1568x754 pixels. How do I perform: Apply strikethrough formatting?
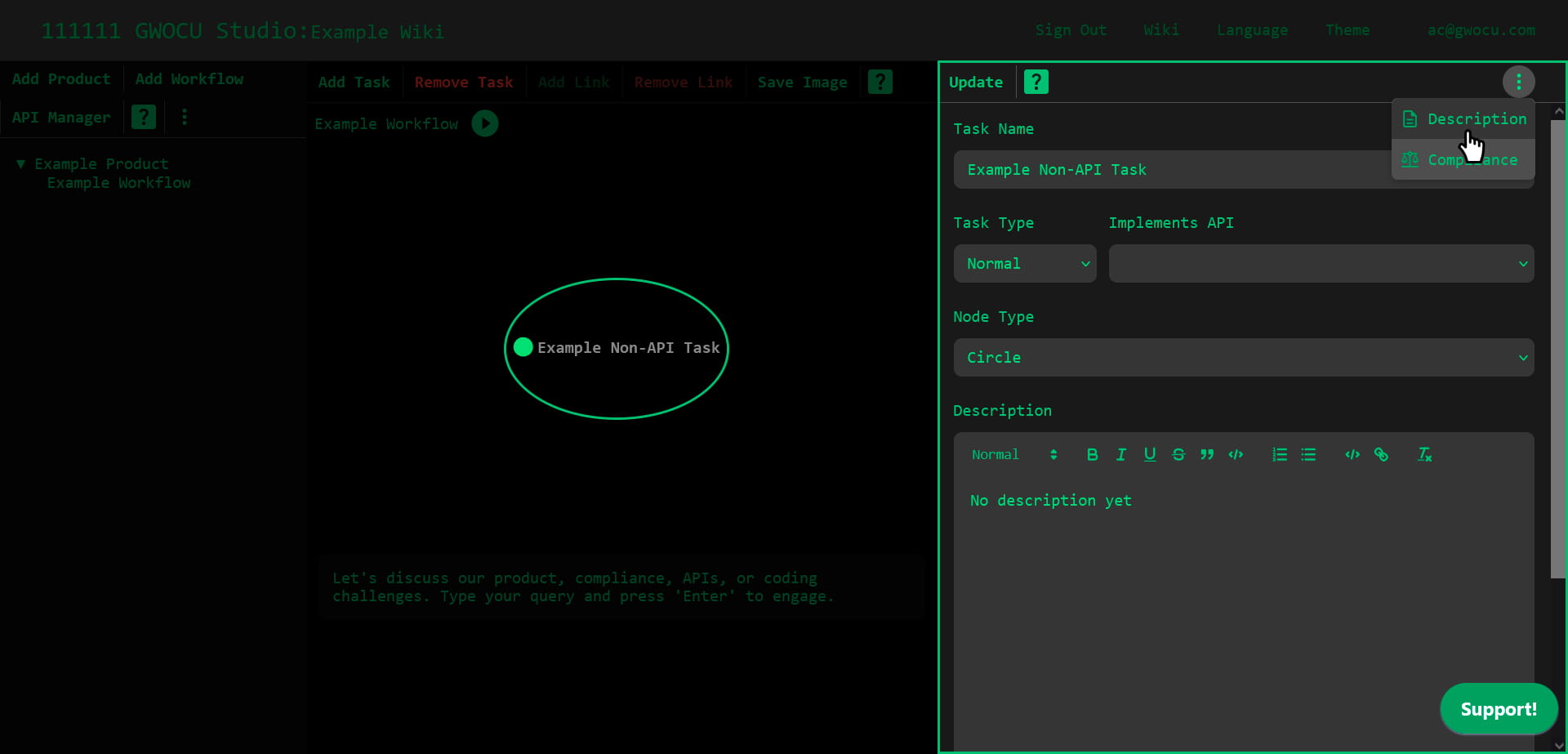[1178, 454]
